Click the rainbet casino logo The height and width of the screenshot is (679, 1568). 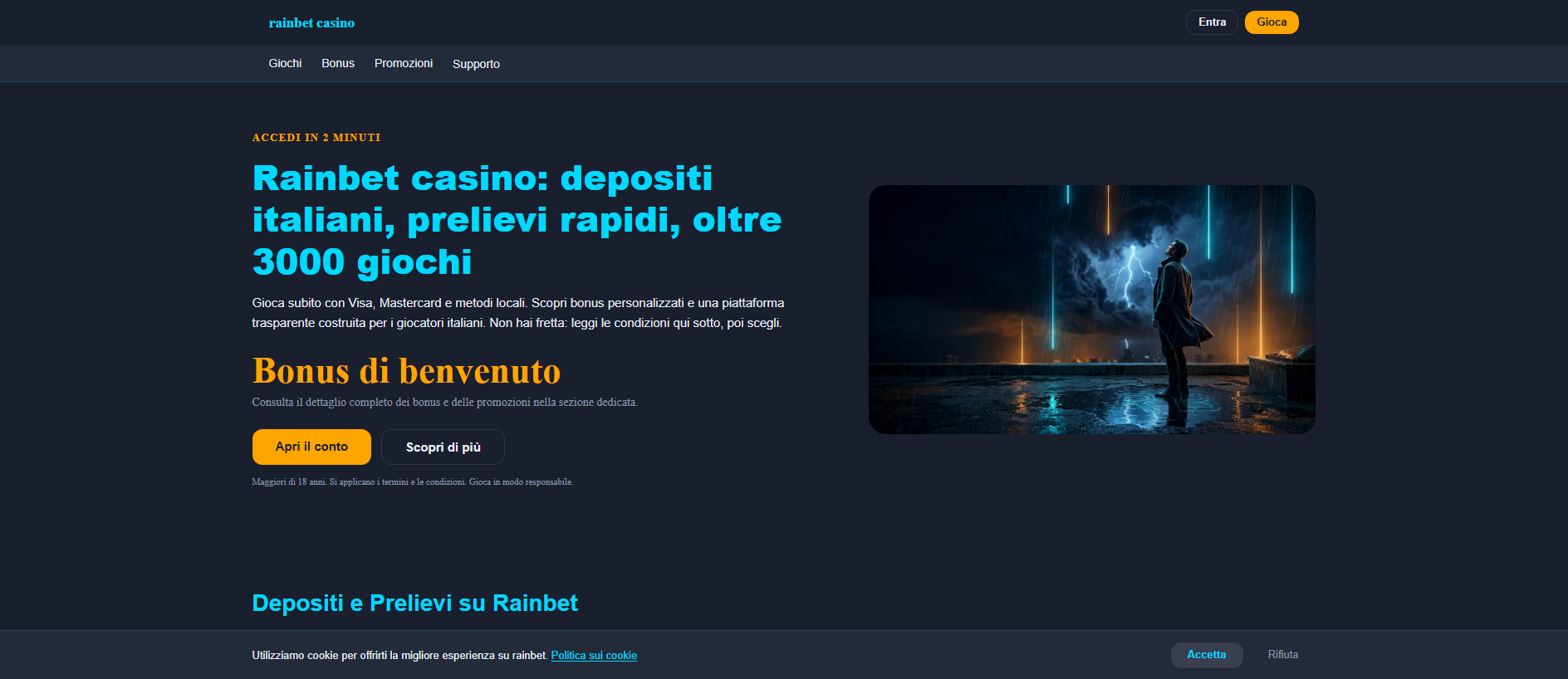tap(311, 23)
